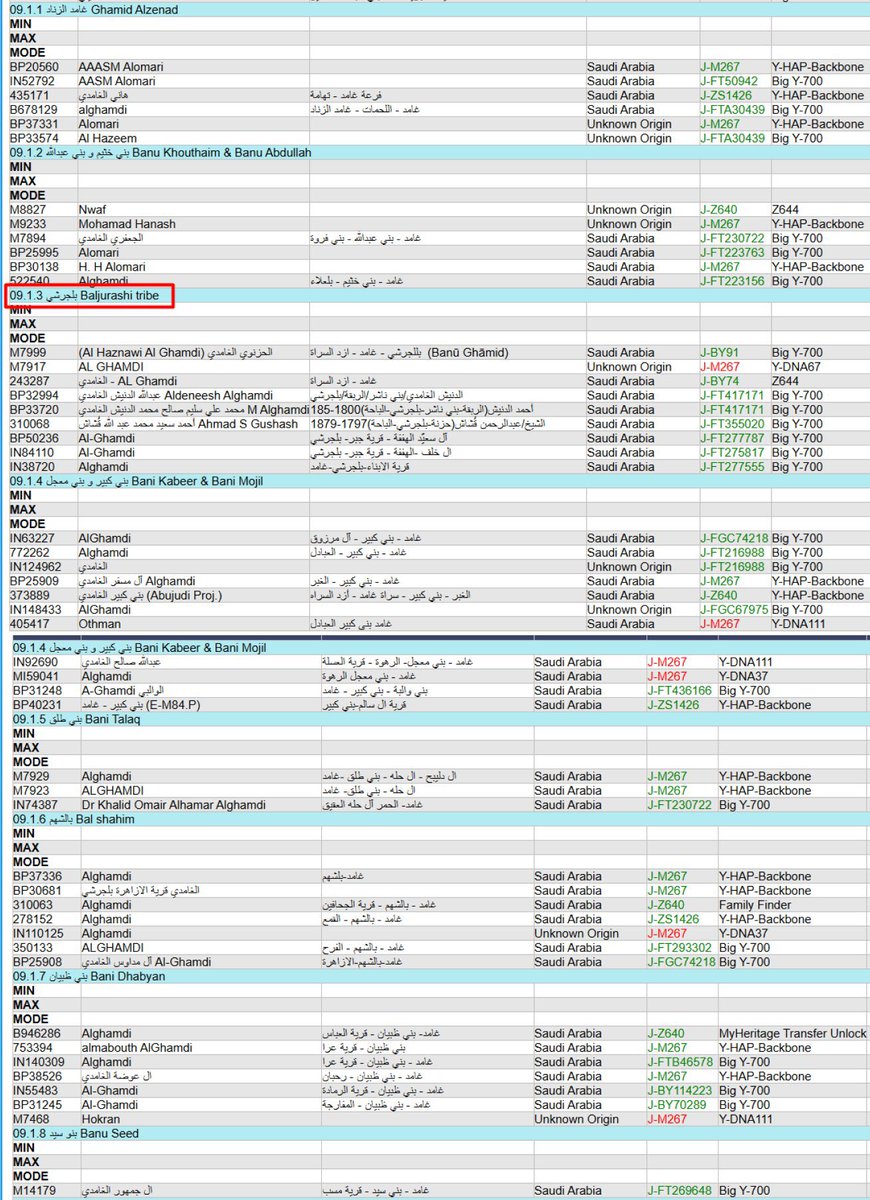Image resolution: width=870 pixels, height=1200 pixels.
Task: Click kit number IN110125
Action: (38, 933)
